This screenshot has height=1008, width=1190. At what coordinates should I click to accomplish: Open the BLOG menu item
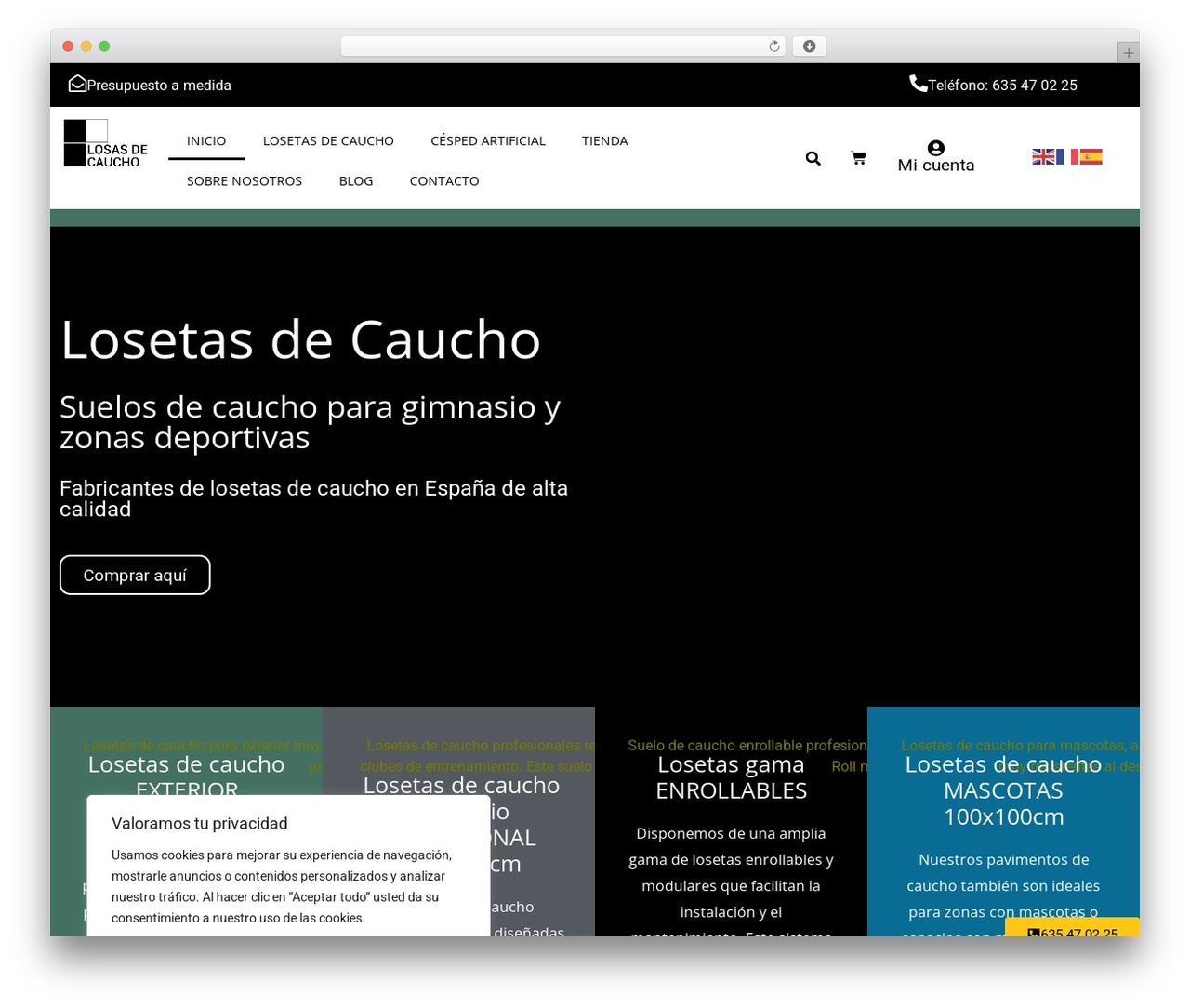(356, 181)
